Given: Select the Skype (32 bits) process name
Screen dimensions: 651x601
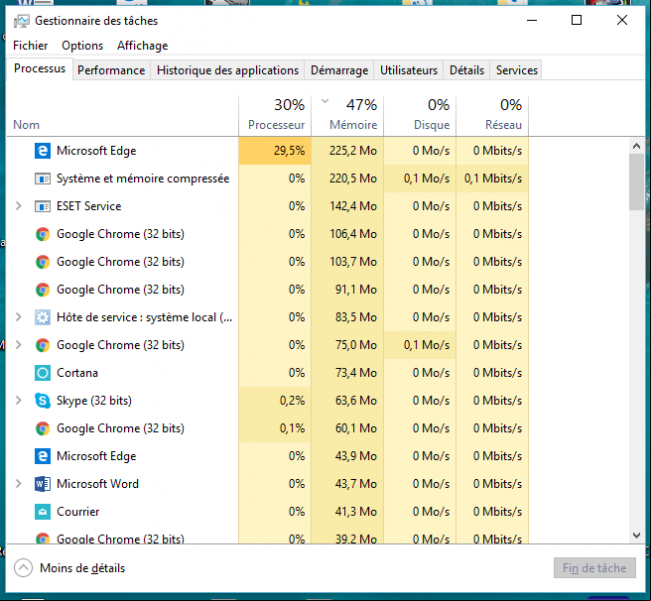Looking at the screenshot, I should pos(94,401).
